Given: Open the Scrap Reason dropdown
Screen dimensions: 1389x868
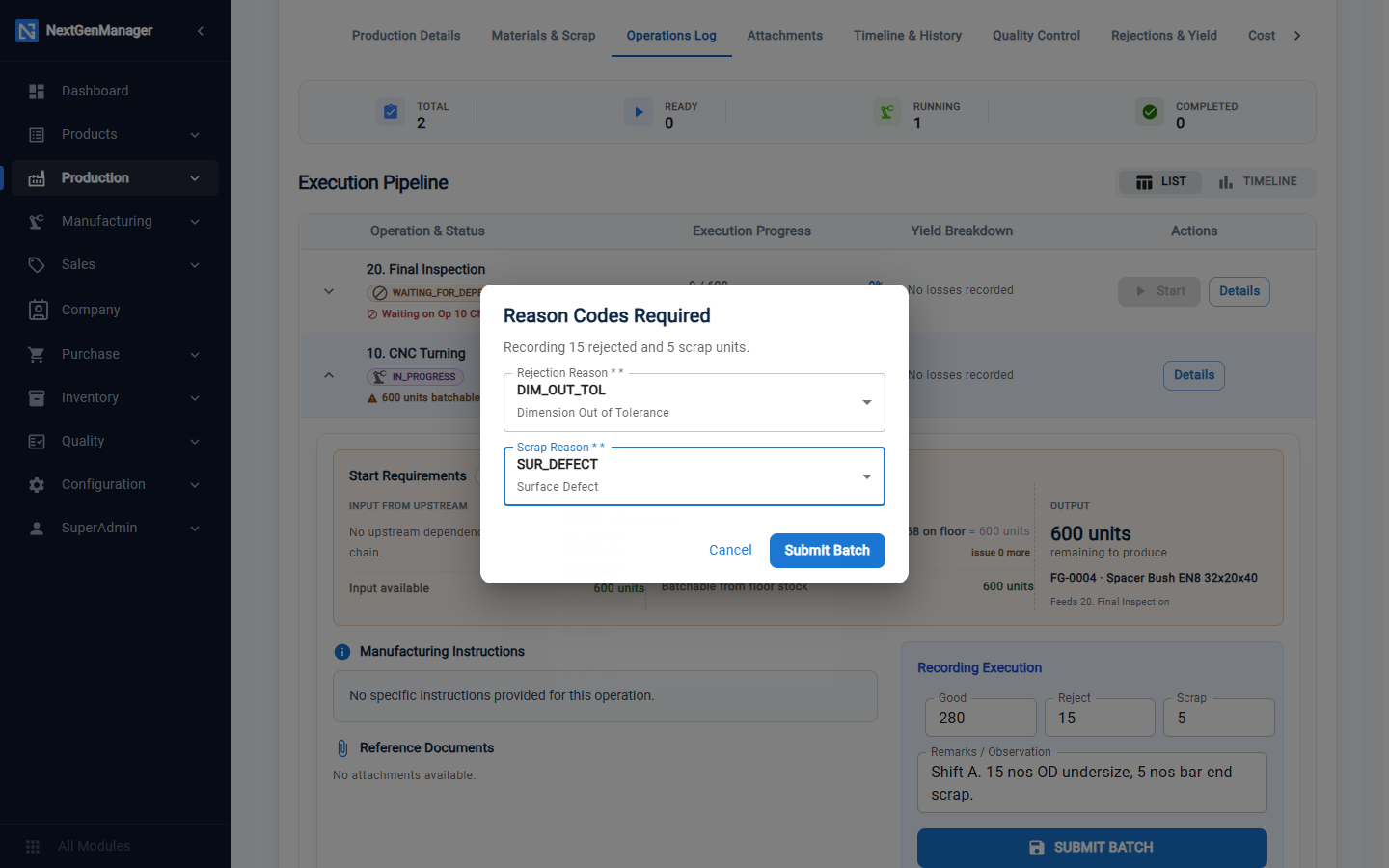Looking at the screenshot, I should 694,476.
